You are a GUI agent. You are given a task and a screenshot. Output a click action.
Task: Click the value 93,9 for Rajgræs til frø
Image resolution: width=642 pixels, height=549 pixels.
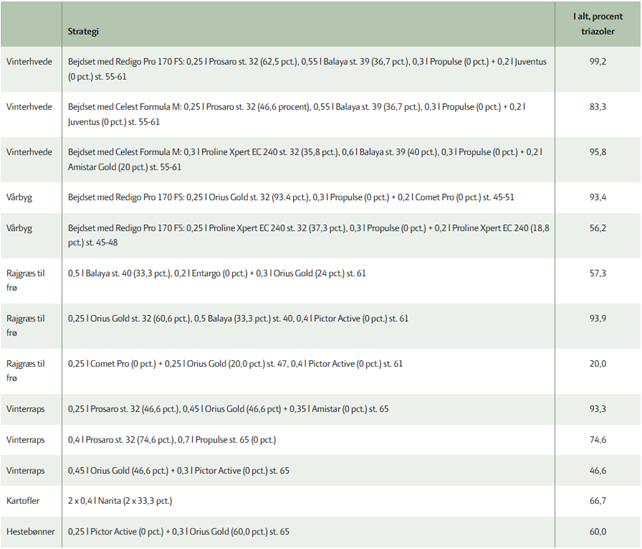coord(598,319)
